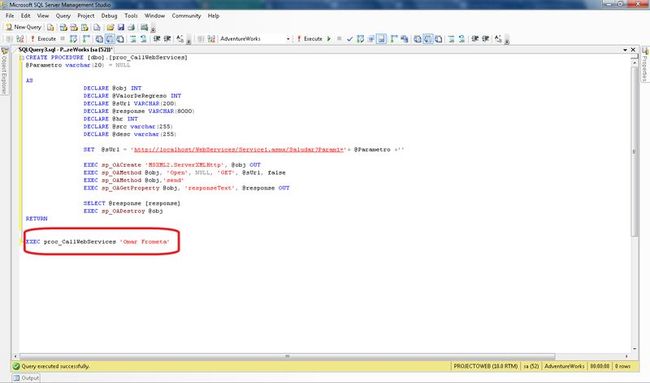This screenshot has width=650, height=383.
Task: Open the Project menu
Action: [x=86, y=16]
